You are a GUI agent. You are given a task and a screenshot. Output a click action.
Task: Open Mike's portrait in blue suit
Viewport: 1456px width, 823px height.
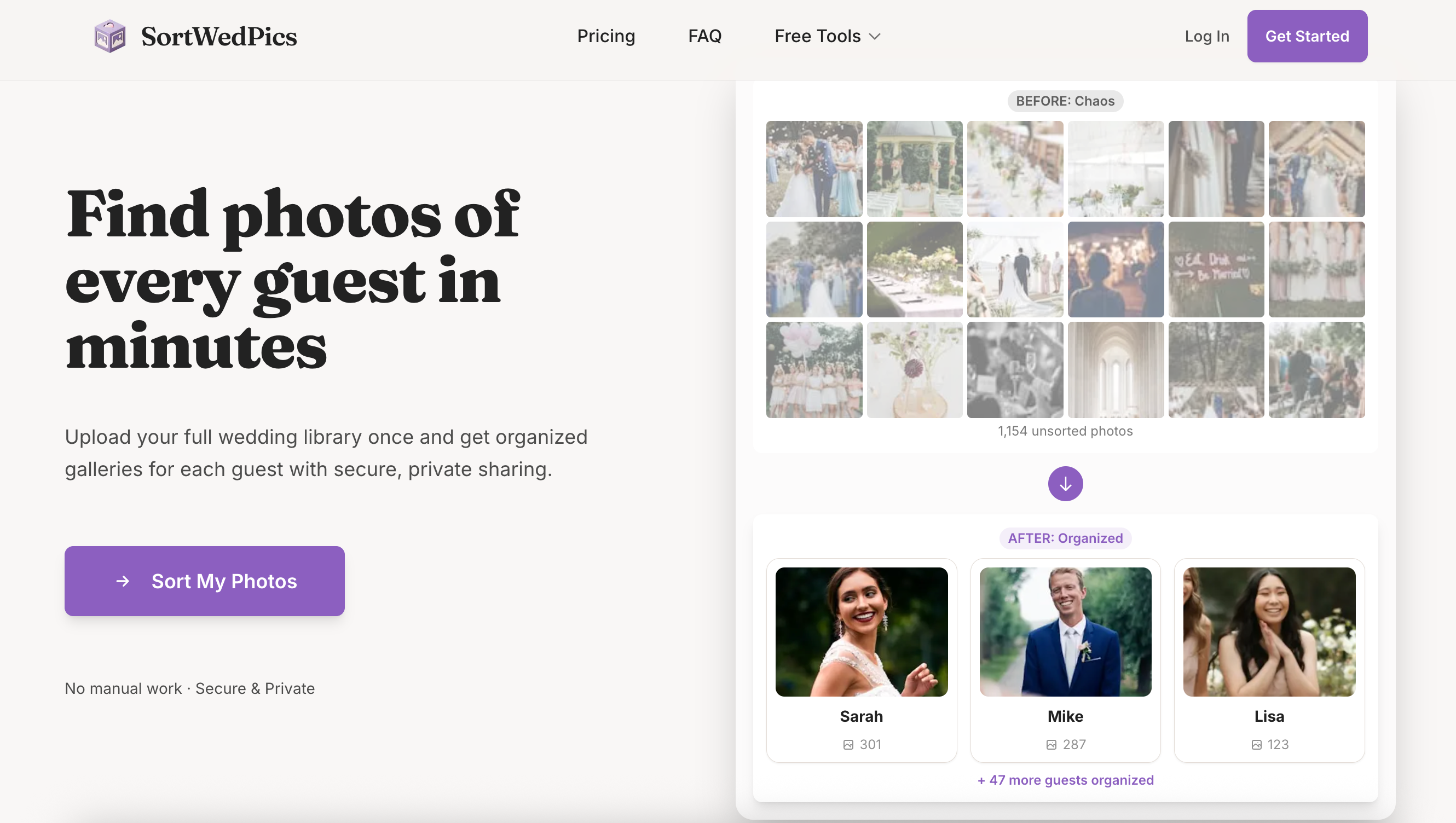point(1065,631)
